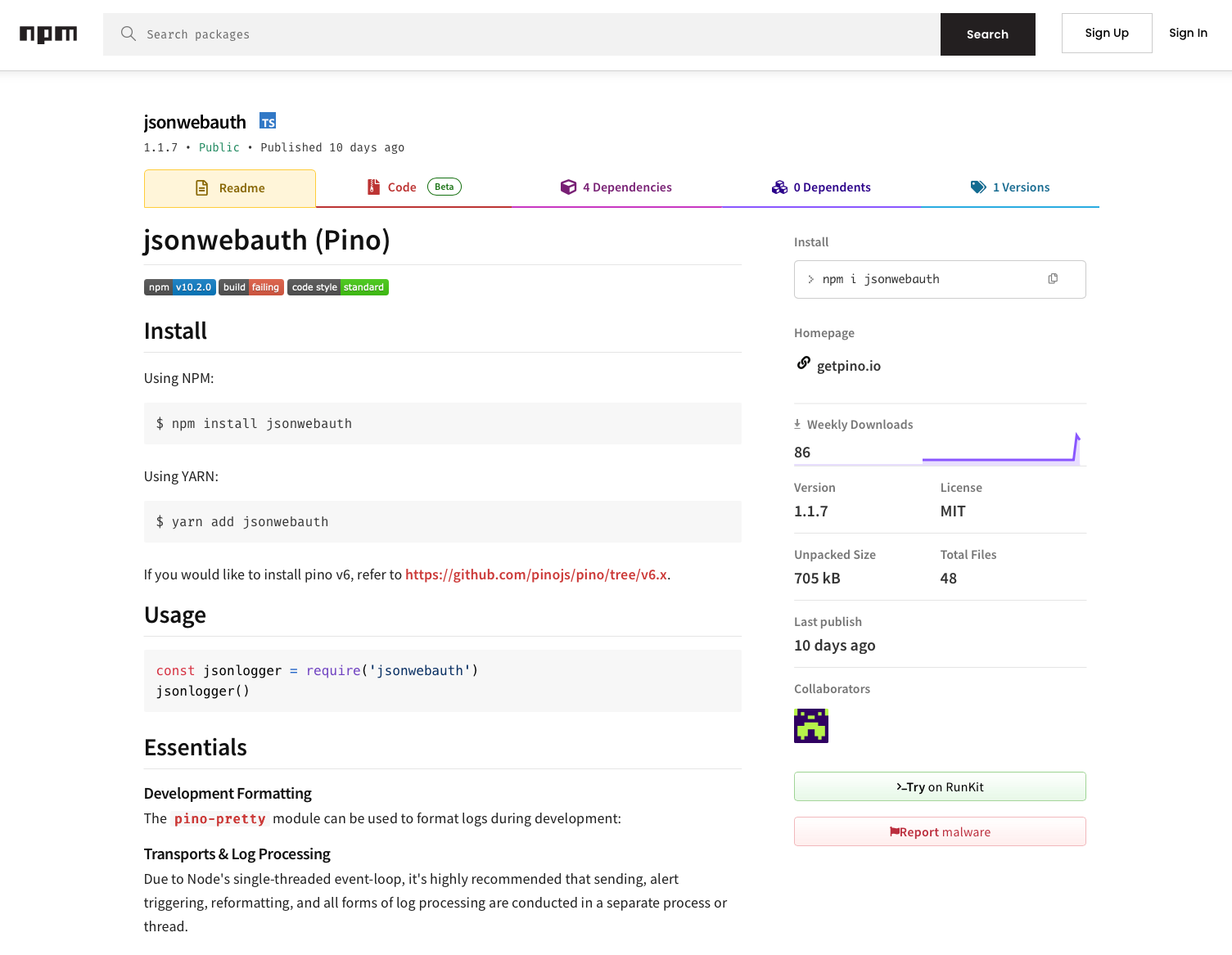Click the weekly downloads sparkline chart
1232x955 pixels.
coord(1002,448)
